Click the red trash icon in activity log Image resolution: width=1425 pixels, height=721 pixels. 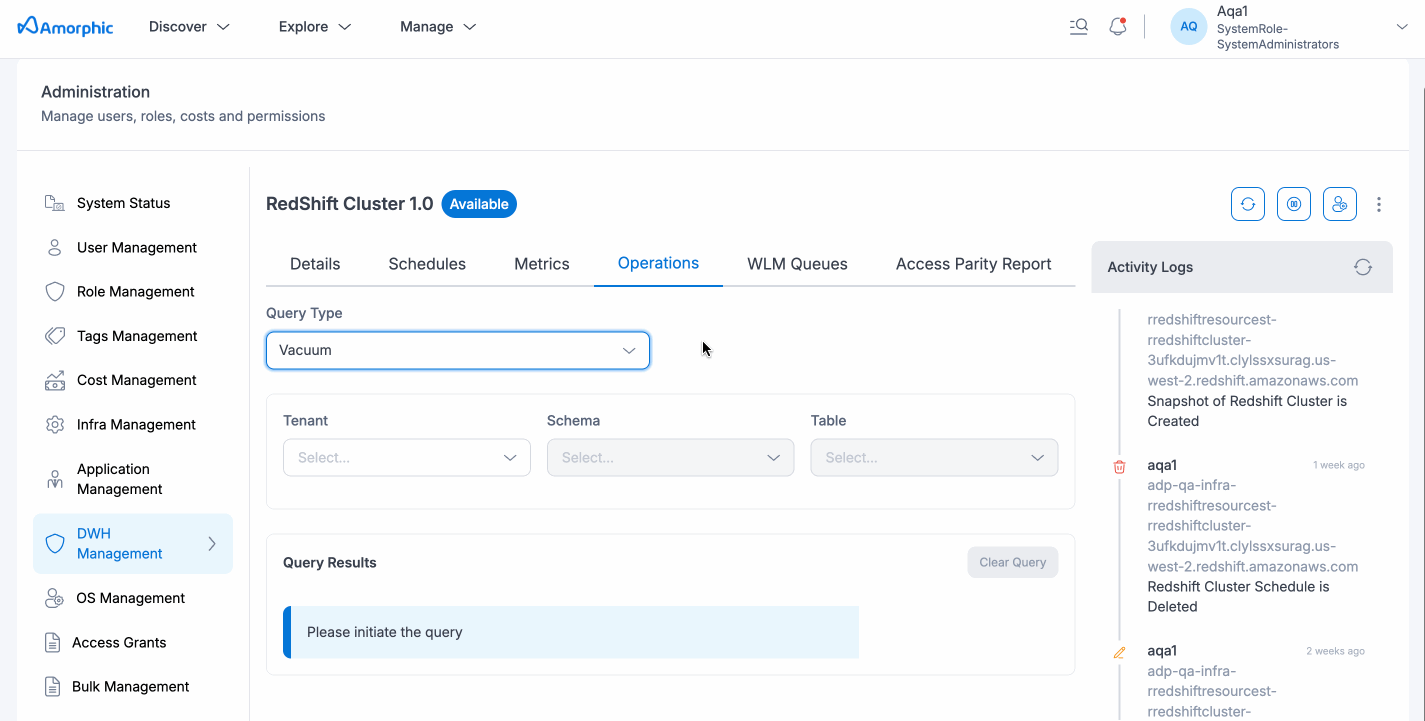[1119, 466]
